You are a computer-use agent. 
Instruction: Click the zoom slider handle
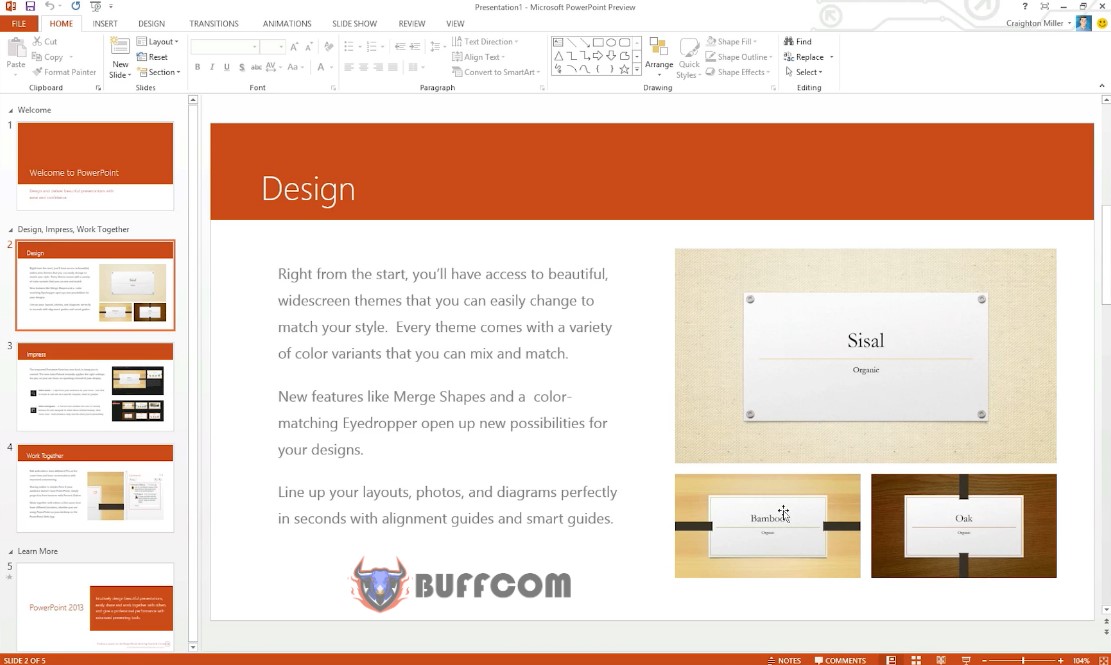point(1022,660)
